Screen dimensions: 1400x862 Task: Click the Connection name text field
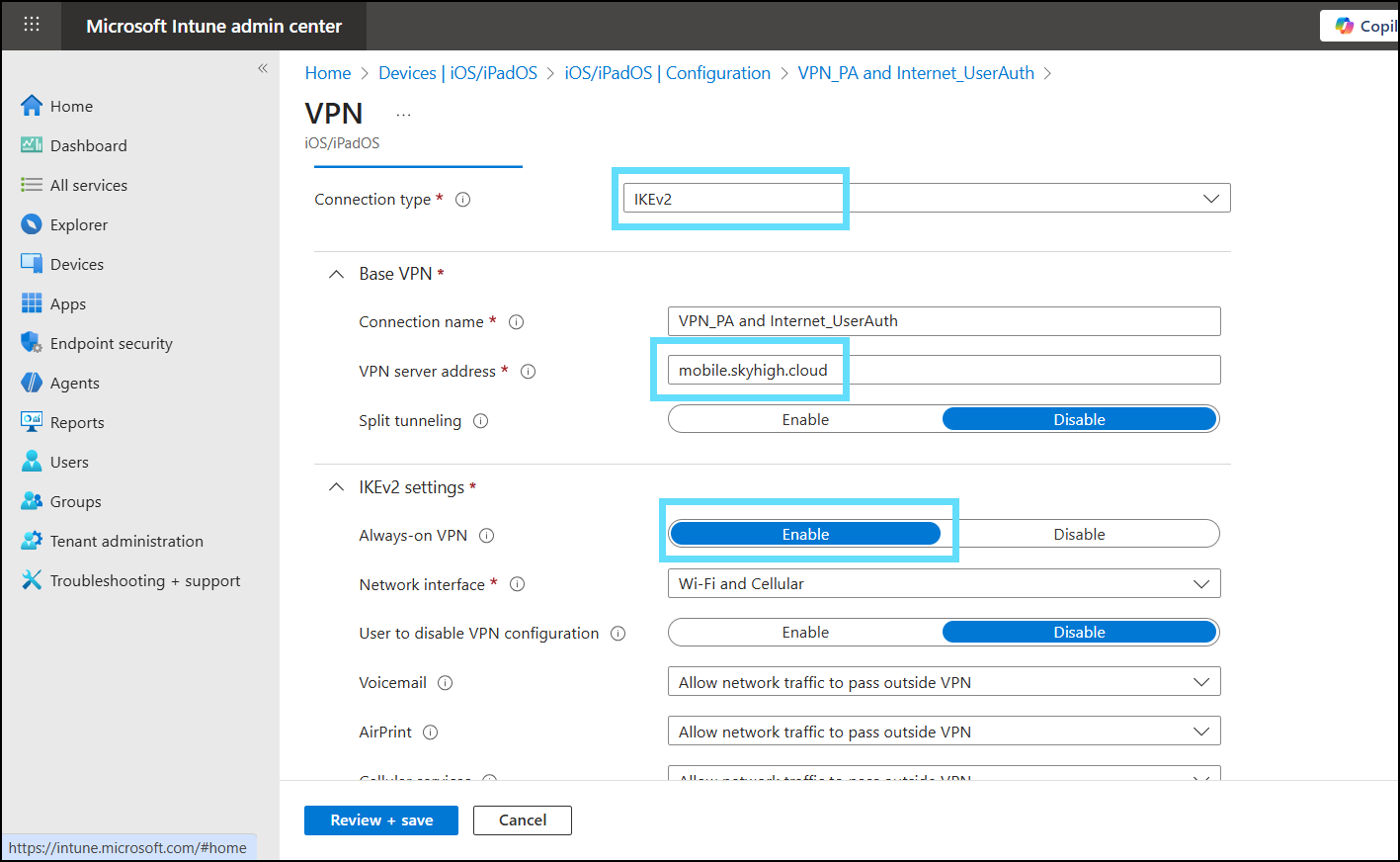(x=944, y=321)
